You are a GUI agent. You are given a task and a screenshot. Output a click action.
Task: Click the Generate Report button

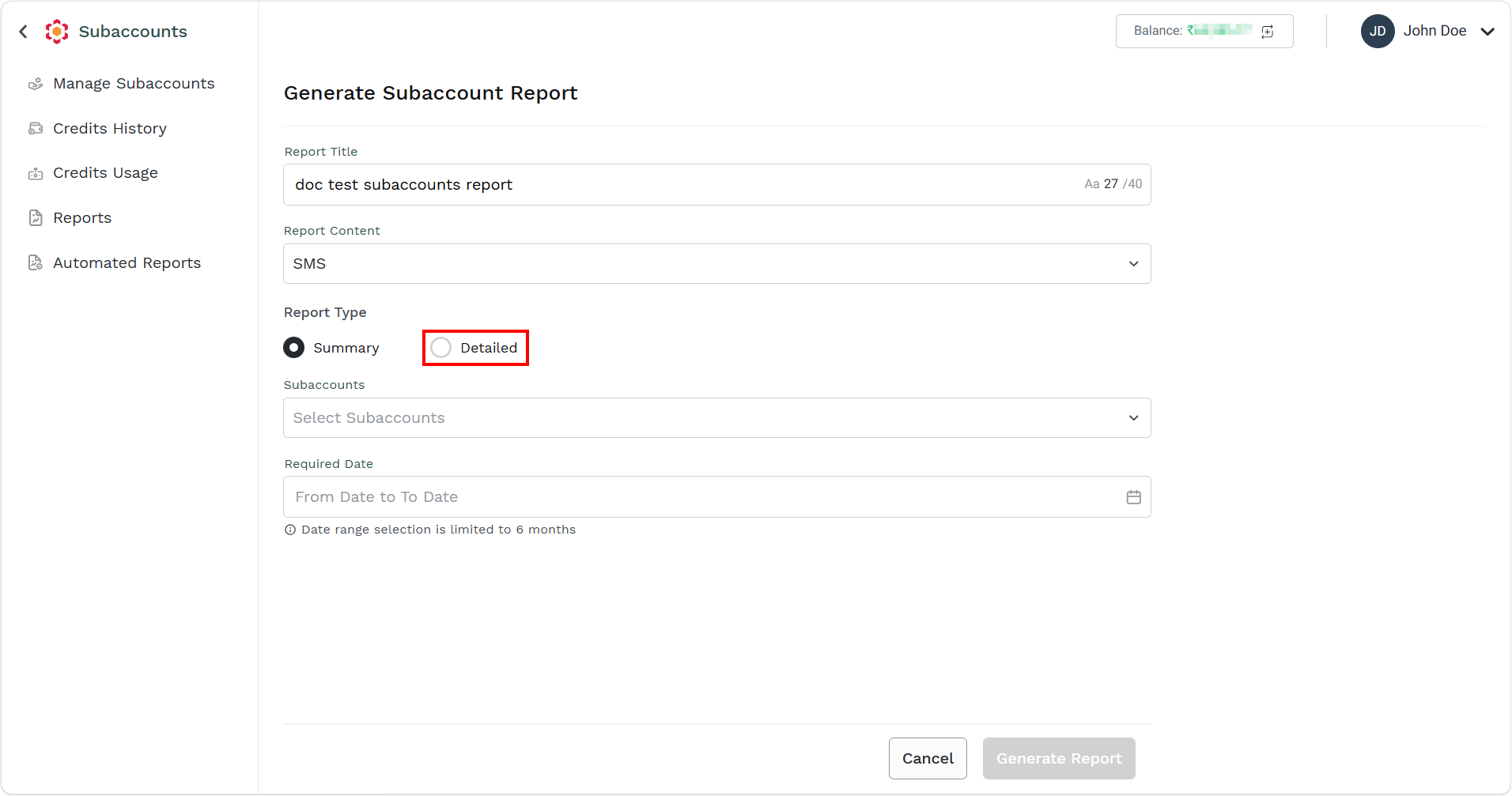coord(1059,759)
